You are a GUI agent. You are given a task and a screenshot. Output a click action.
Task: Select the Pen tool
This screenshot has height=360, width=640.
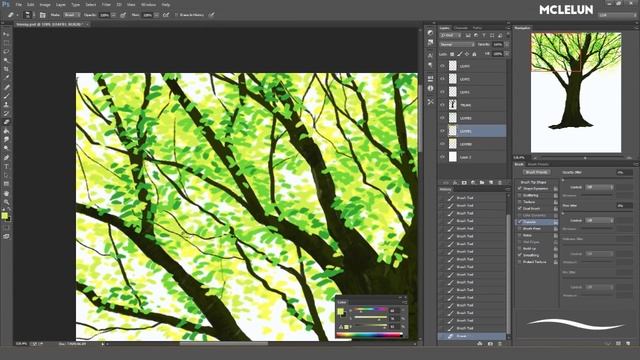6,158
